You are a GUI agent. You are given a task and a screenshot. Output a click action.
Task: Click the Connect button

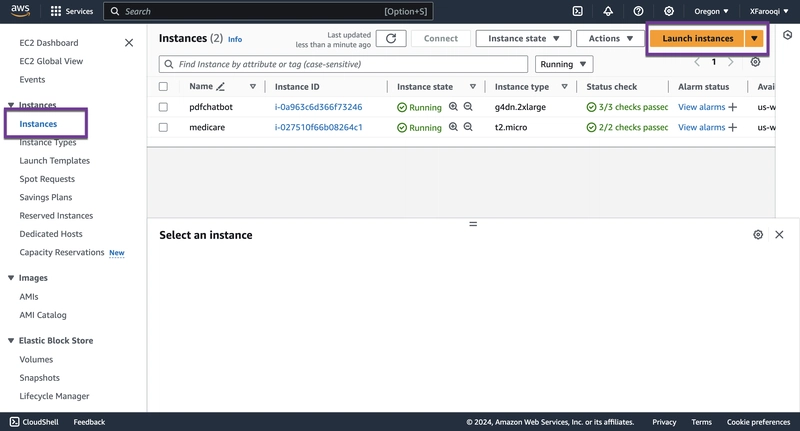(441, 38)
